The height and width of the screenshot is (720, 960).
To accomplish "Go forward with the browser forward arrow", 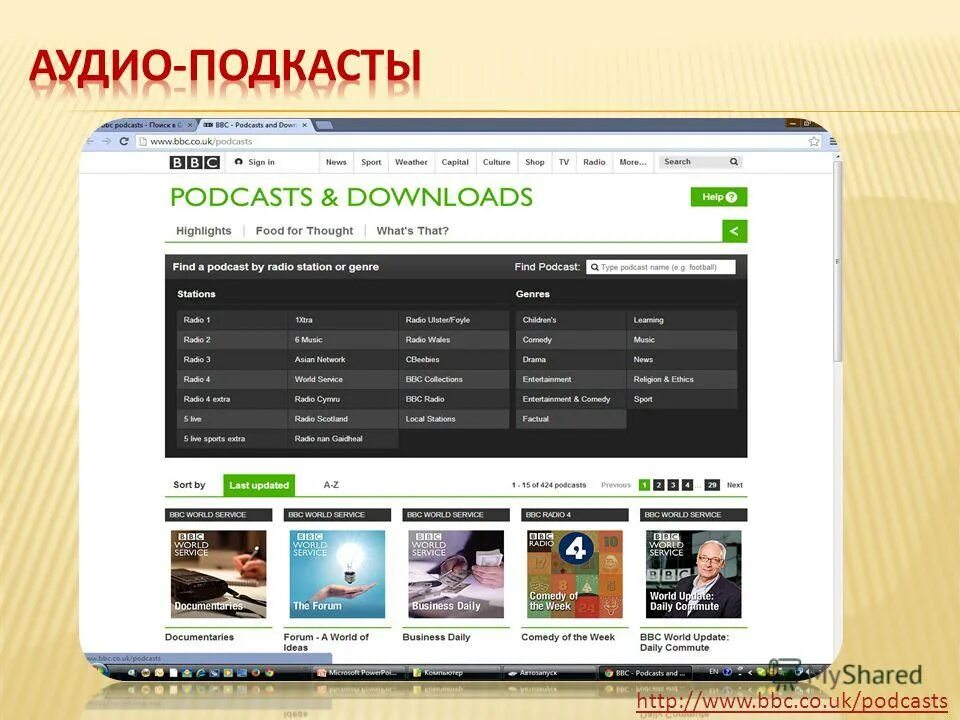I will 107,141.
